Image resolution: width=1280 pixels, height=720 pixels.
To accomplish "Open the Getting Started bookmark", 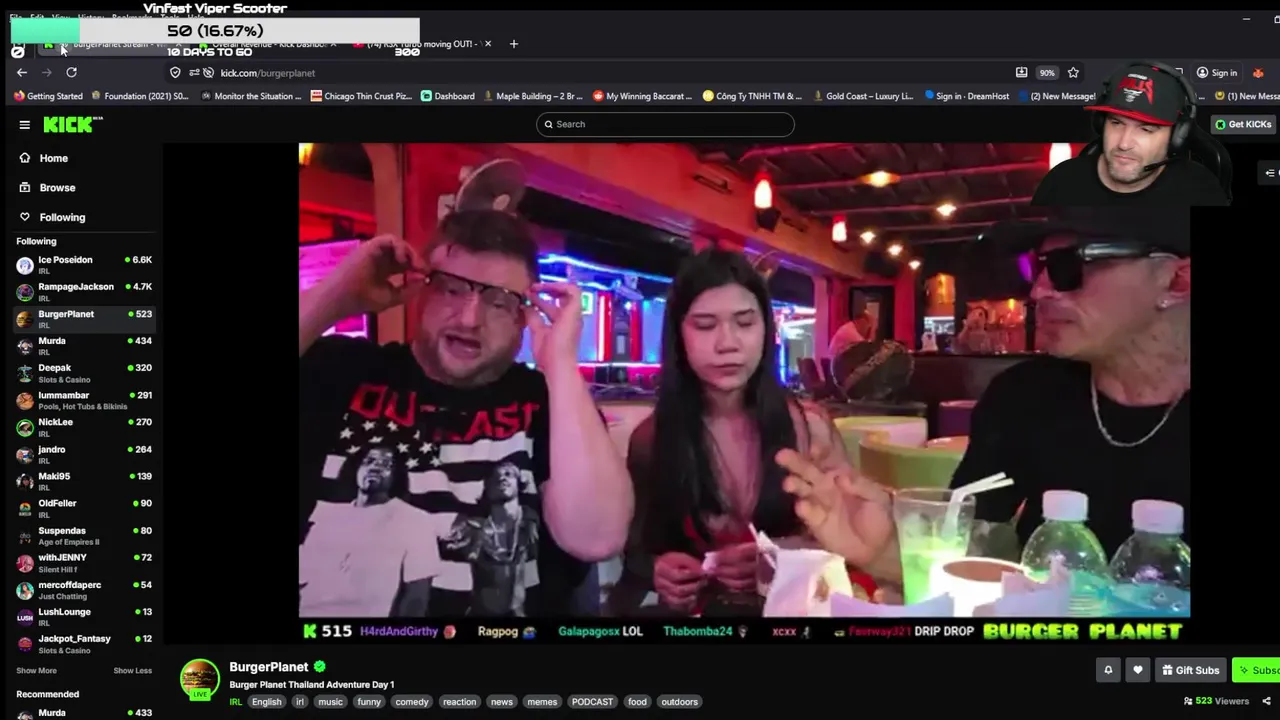I will point(49,96).
